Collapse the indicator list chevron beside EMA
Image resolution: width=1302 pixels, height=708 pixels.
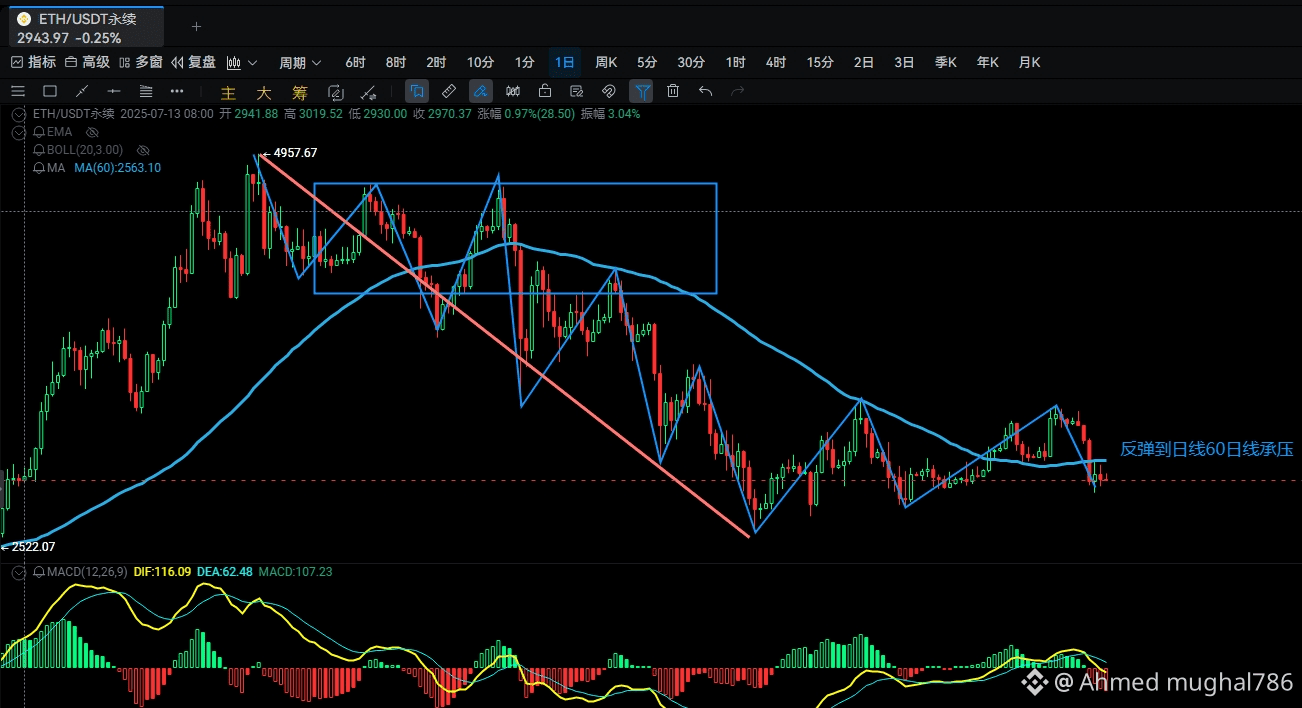click(17, 132)
